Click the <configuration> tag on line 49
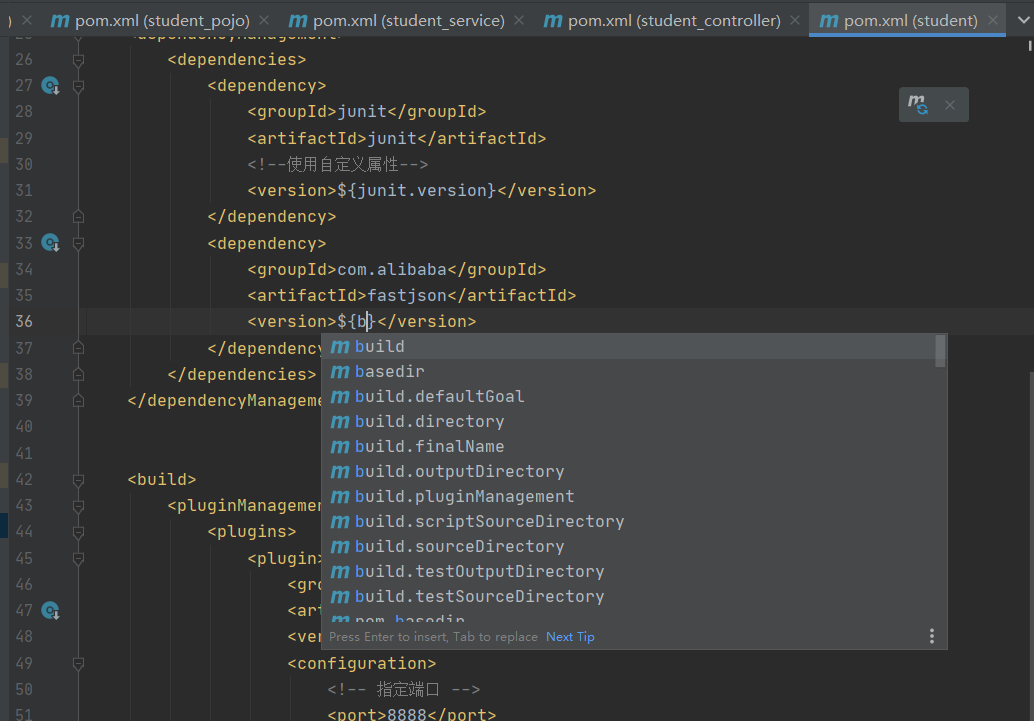Image resolution: width=1034 pixels, height=721 pixels. [362, 664]
